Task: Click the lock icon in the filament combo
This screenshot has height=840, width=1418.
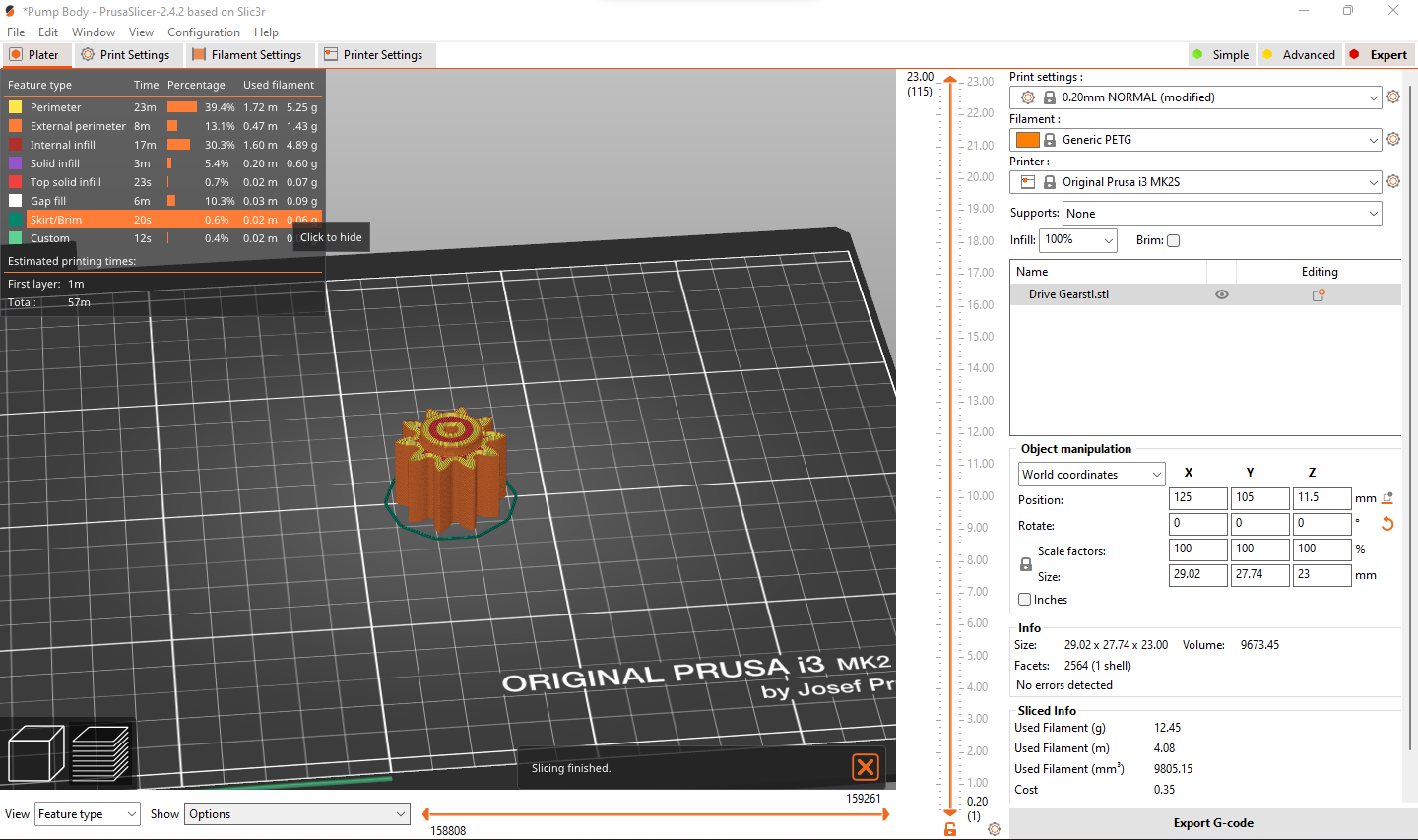Action: [1050, 140]
